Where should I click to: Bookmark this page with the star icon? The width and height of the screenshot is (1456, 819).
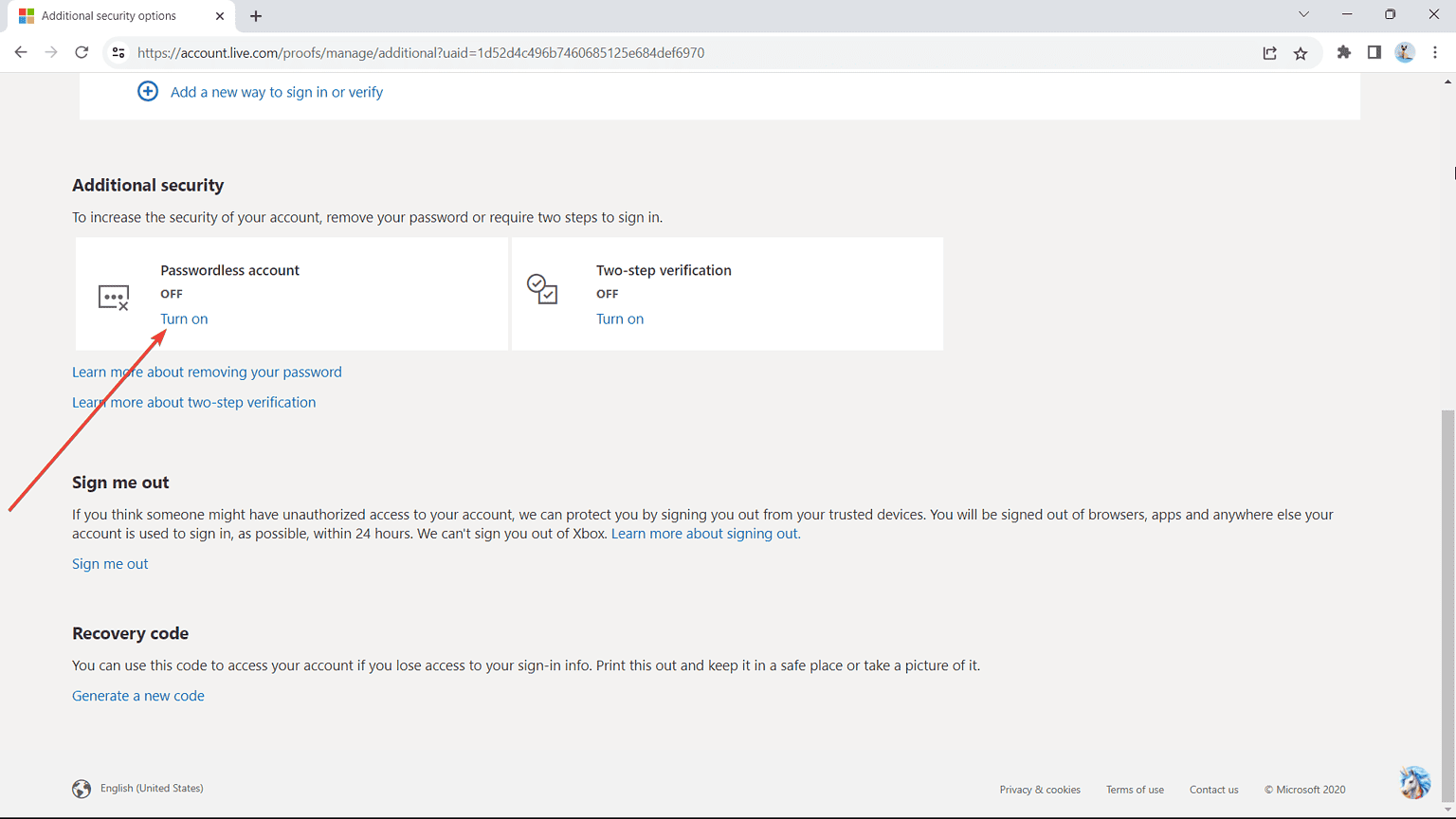(1301, 53)
